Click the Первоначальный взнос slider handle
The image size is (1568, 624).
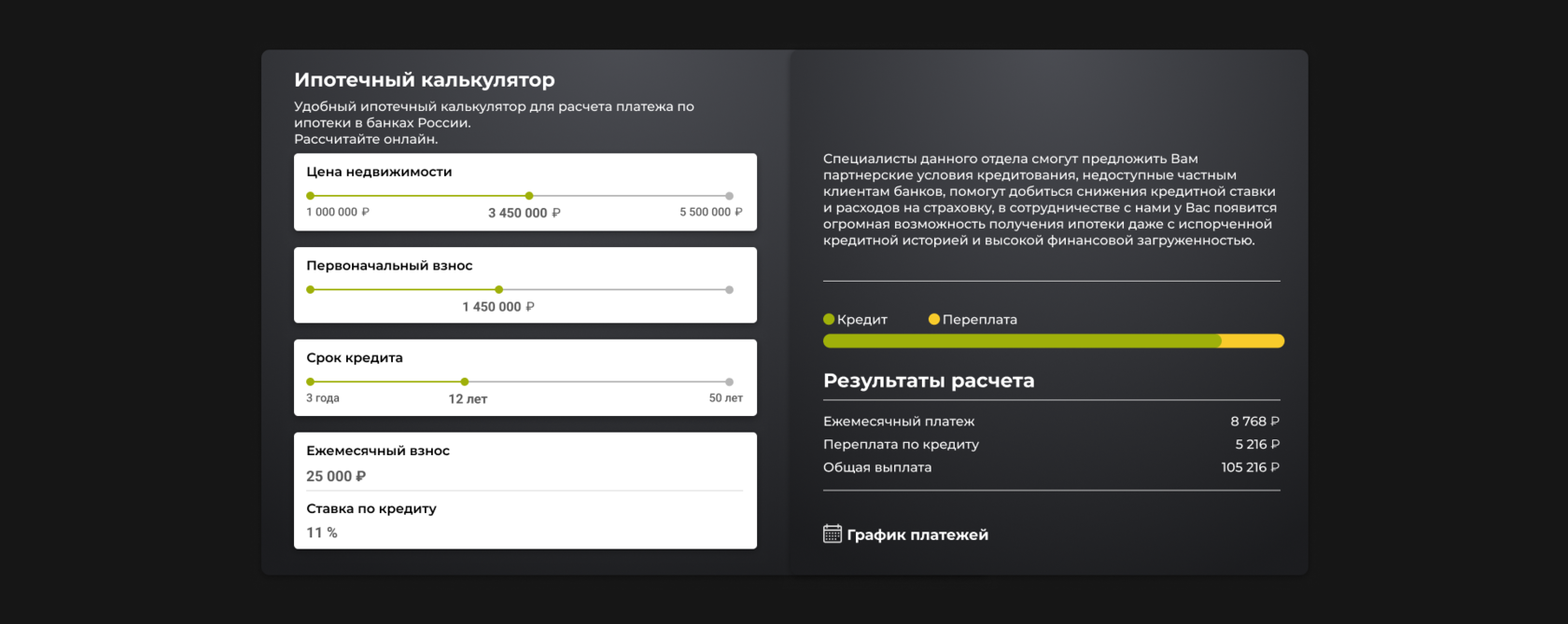click(x=498, y=289)
